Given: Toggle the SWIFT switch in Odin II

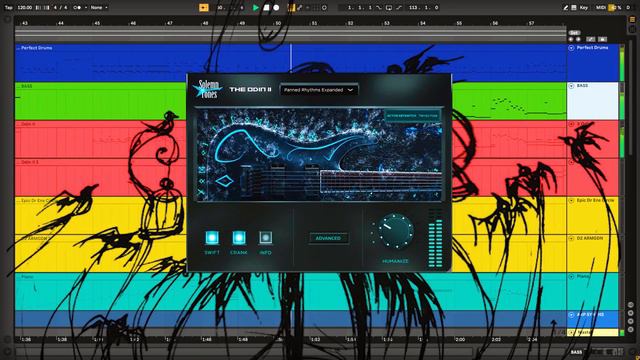Looking at the screenshot, I should click(x=212, y=237).
